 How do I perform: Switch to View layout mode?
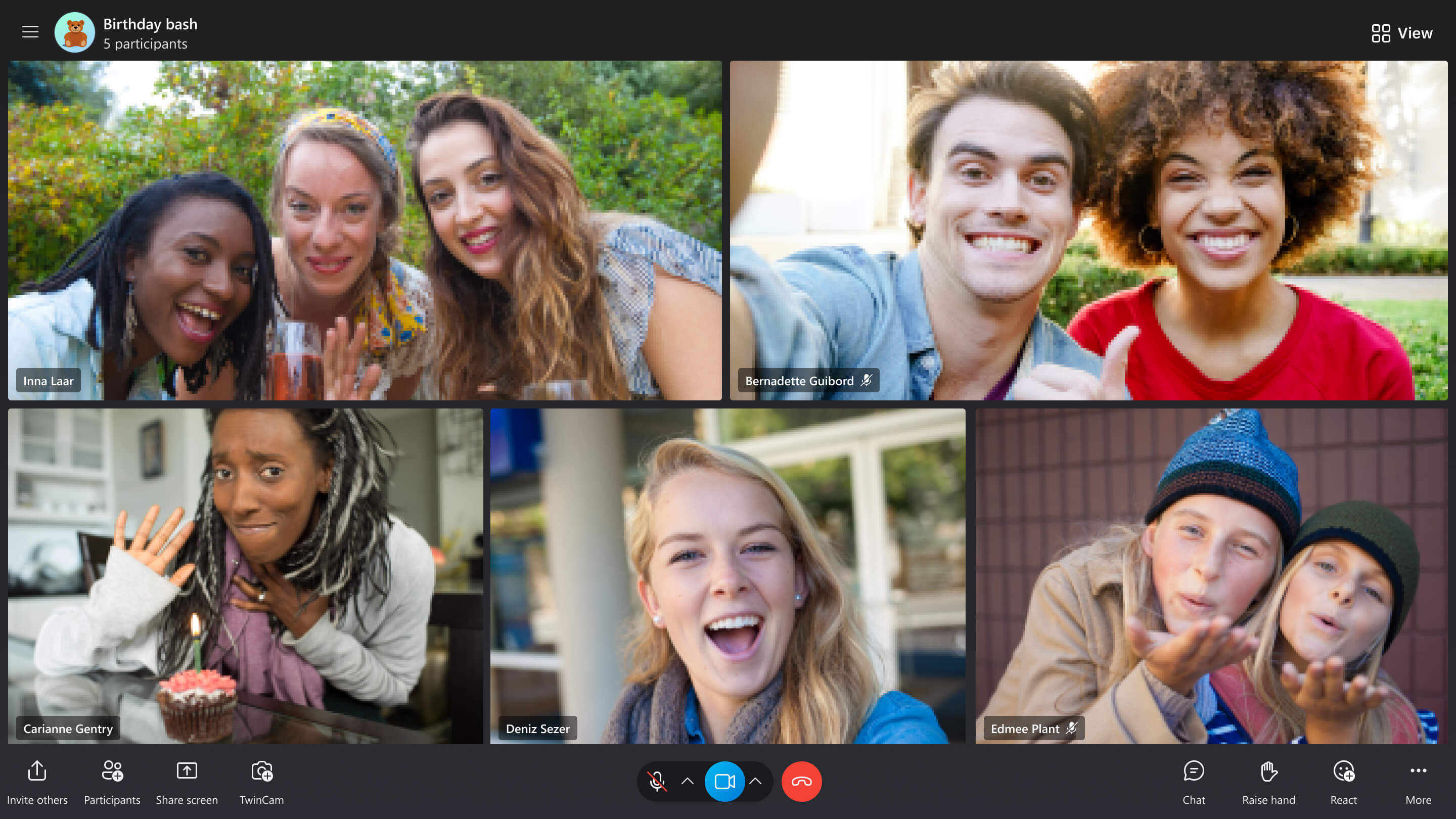point(1401,33)
